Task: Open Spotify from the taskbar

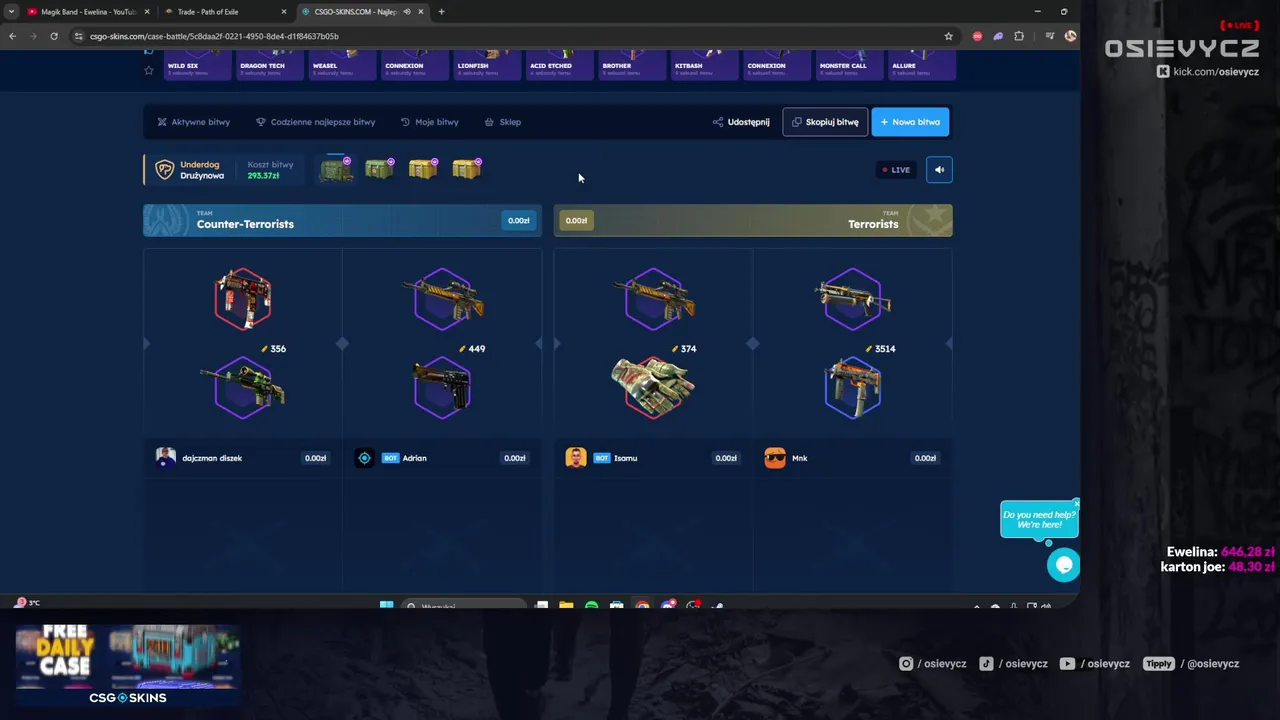Action: (591, 605)
